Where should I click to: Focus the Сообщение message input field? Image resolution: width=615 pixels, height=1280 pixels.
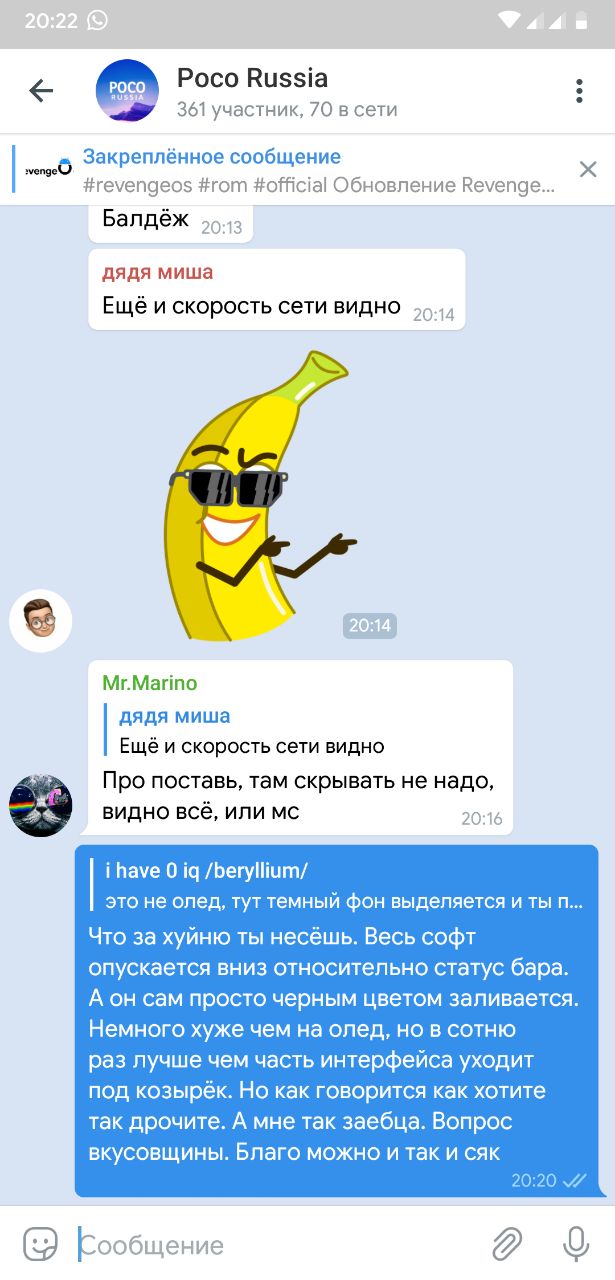tap(280, 1245)
